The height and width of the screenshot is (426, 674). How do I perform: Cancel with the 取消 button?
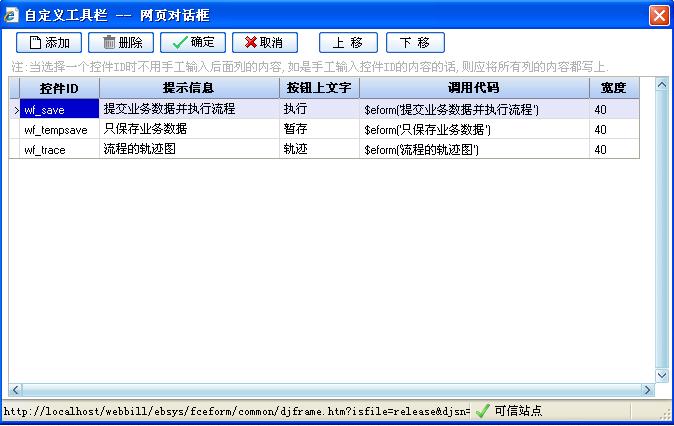(265, 43)
